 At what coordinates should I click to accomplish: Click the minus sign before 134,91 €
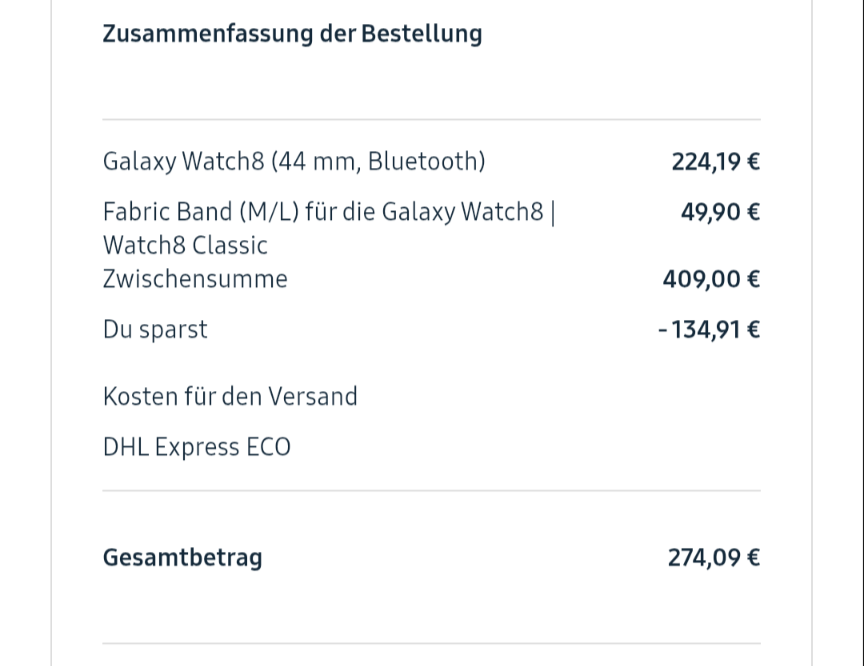pyautogui.click(x=663, y=330)
